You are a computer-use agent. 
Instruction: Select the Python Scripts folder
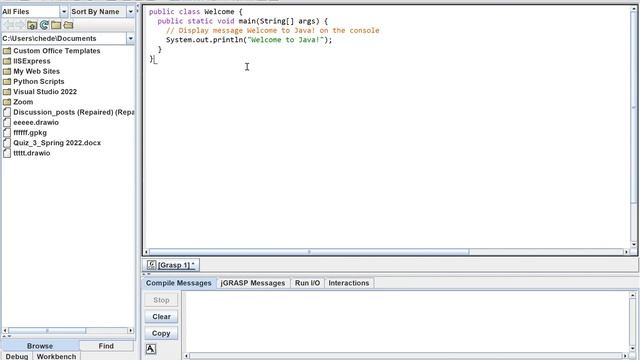(33, 81)
